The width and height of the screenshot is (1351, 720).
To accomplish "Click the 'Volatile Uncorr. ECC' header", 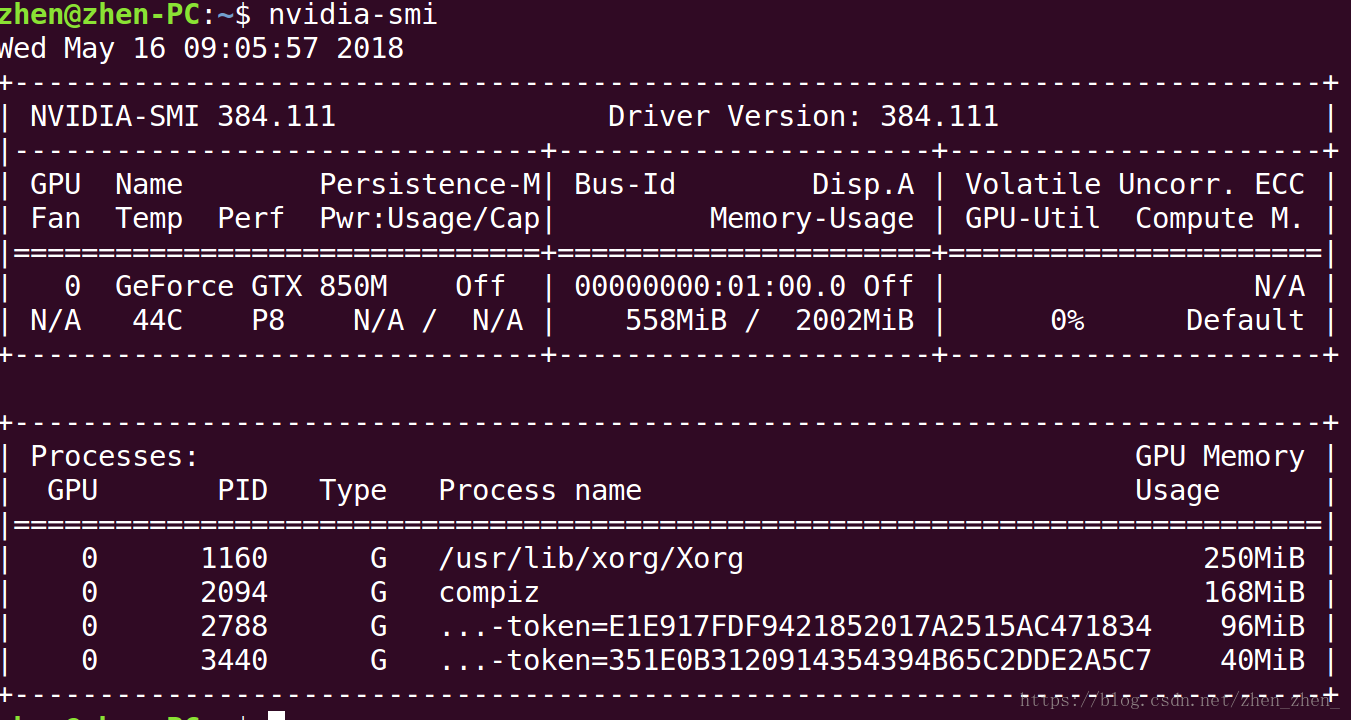I will click(1135, 184).
